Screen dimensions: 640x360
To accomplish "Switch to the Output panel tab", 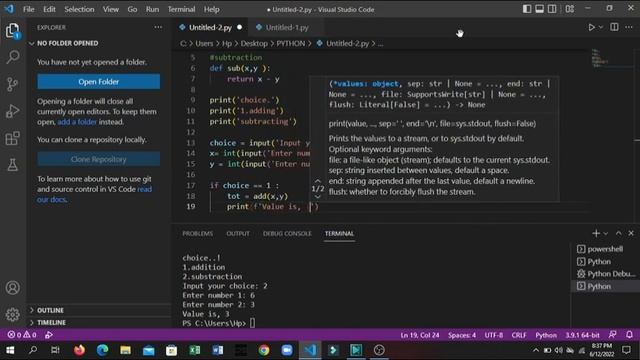I will pos(238,233).
